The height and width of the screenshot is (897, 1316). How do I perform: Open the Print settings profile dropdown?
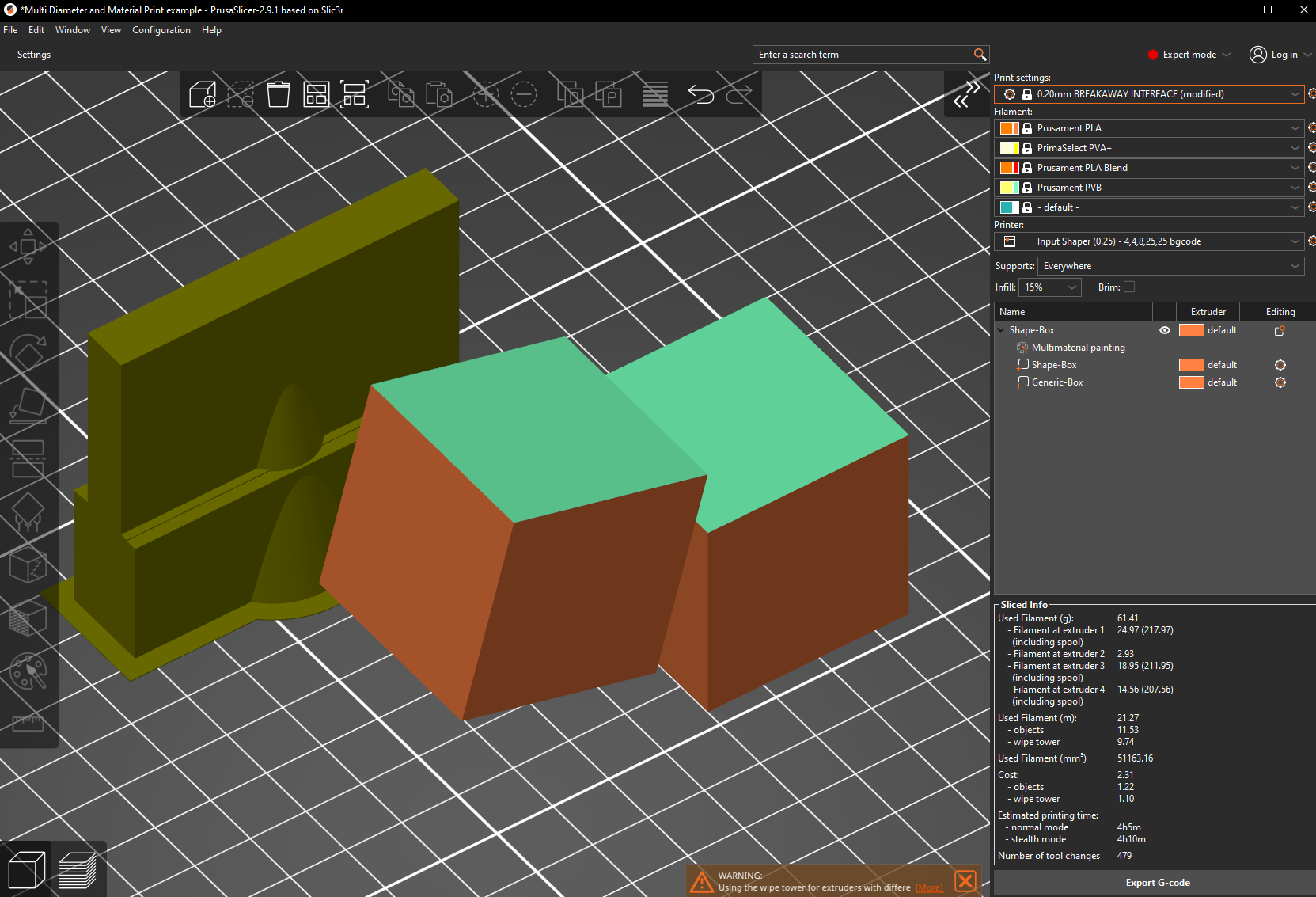point(1149,94)
